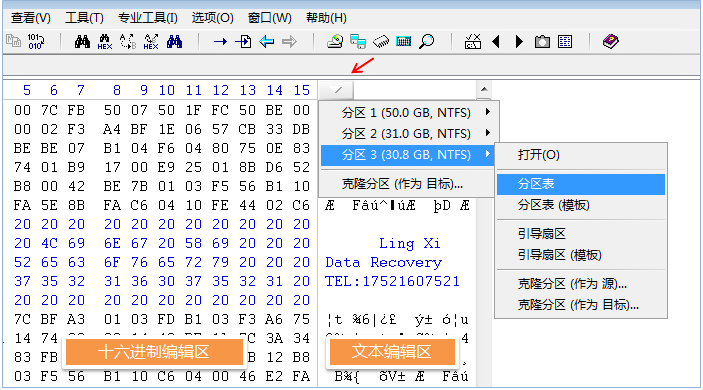Image resolution: width=703 pixels, height=390 pixels.
Task: Click the camera snapshot icon
Action: click(542, 42)
